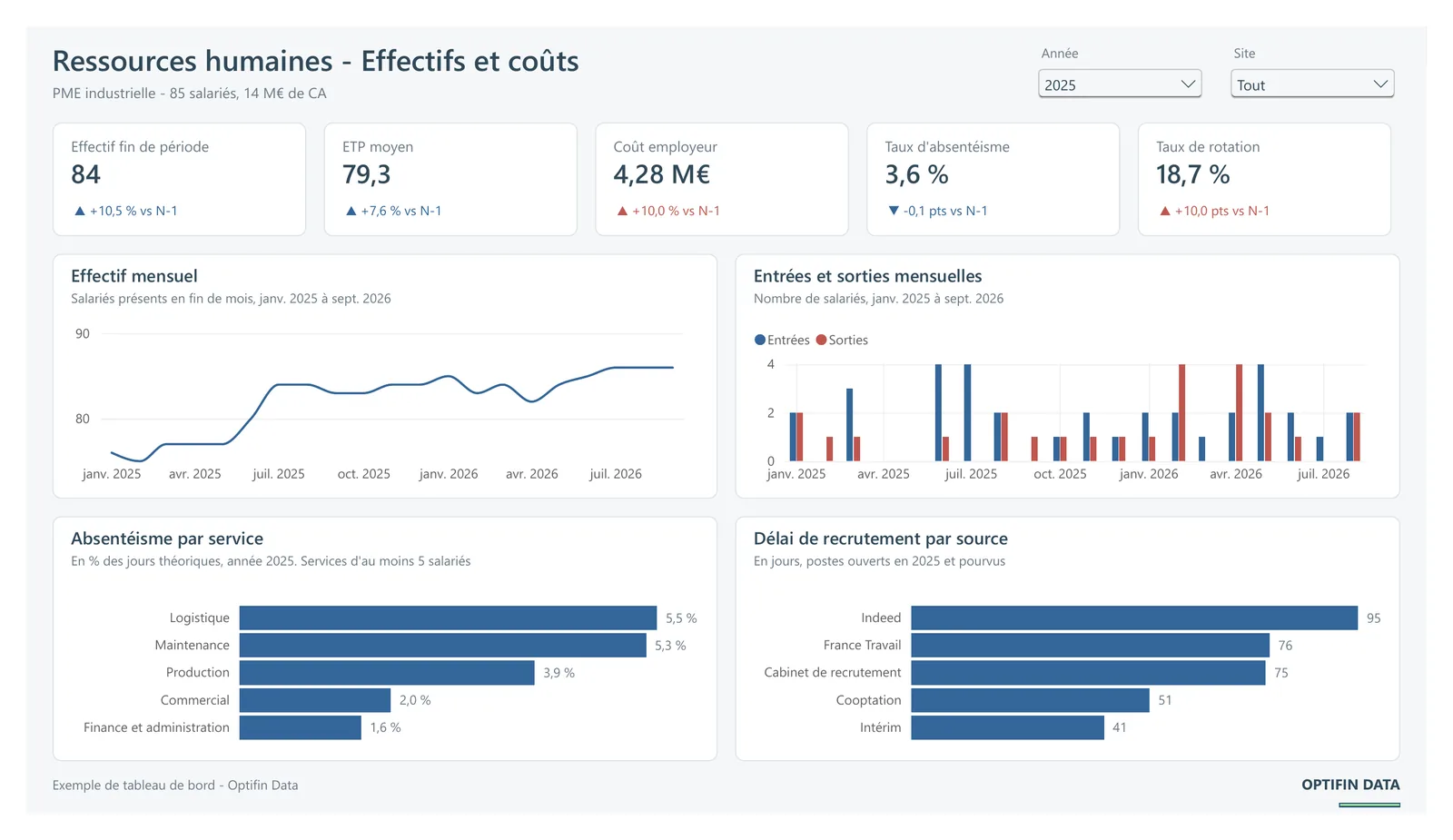Click the red triangle beside +10,0 % vs N-1
This screenshot has width=1453, height=840.
622,211
